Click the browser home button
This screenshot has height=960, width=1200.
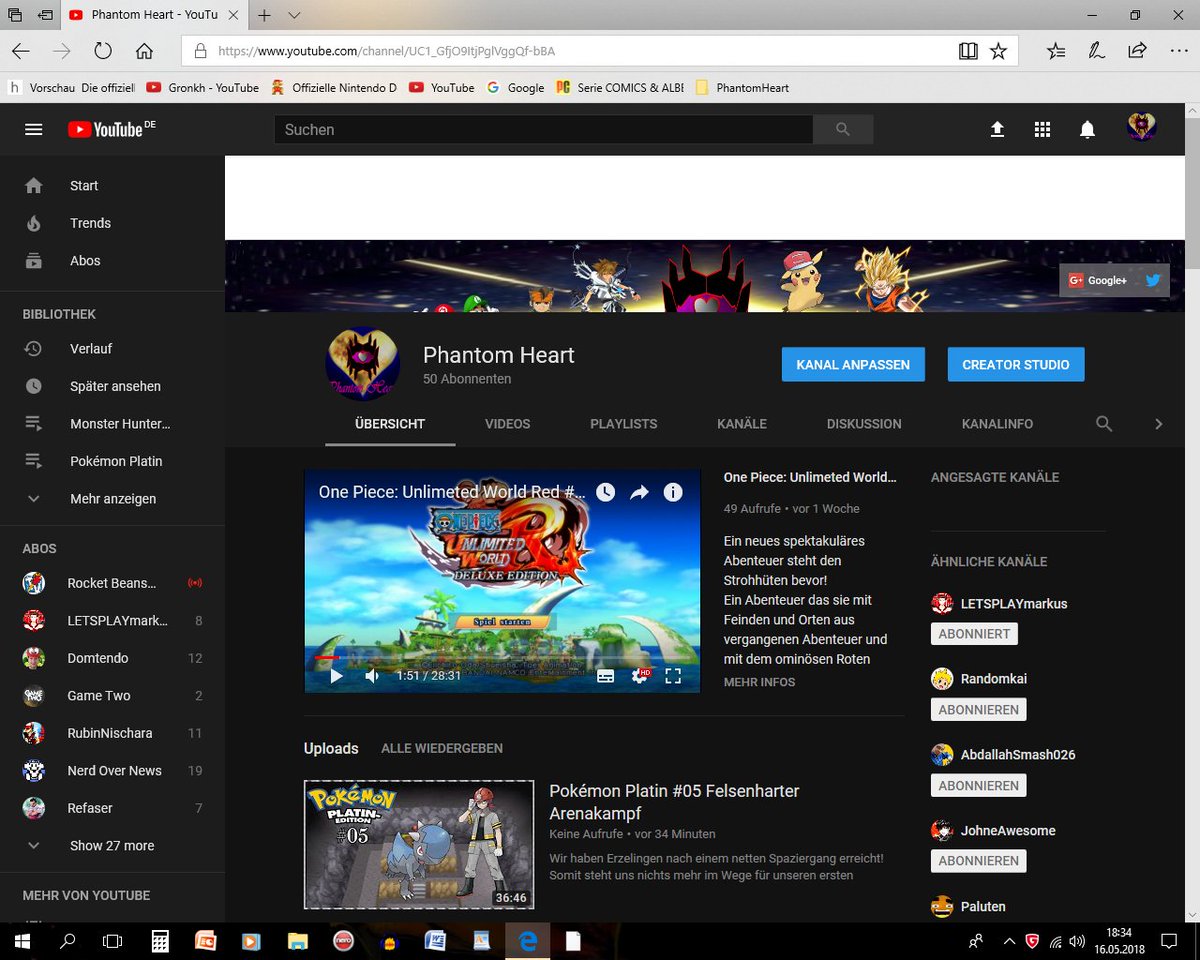(144, 51)
